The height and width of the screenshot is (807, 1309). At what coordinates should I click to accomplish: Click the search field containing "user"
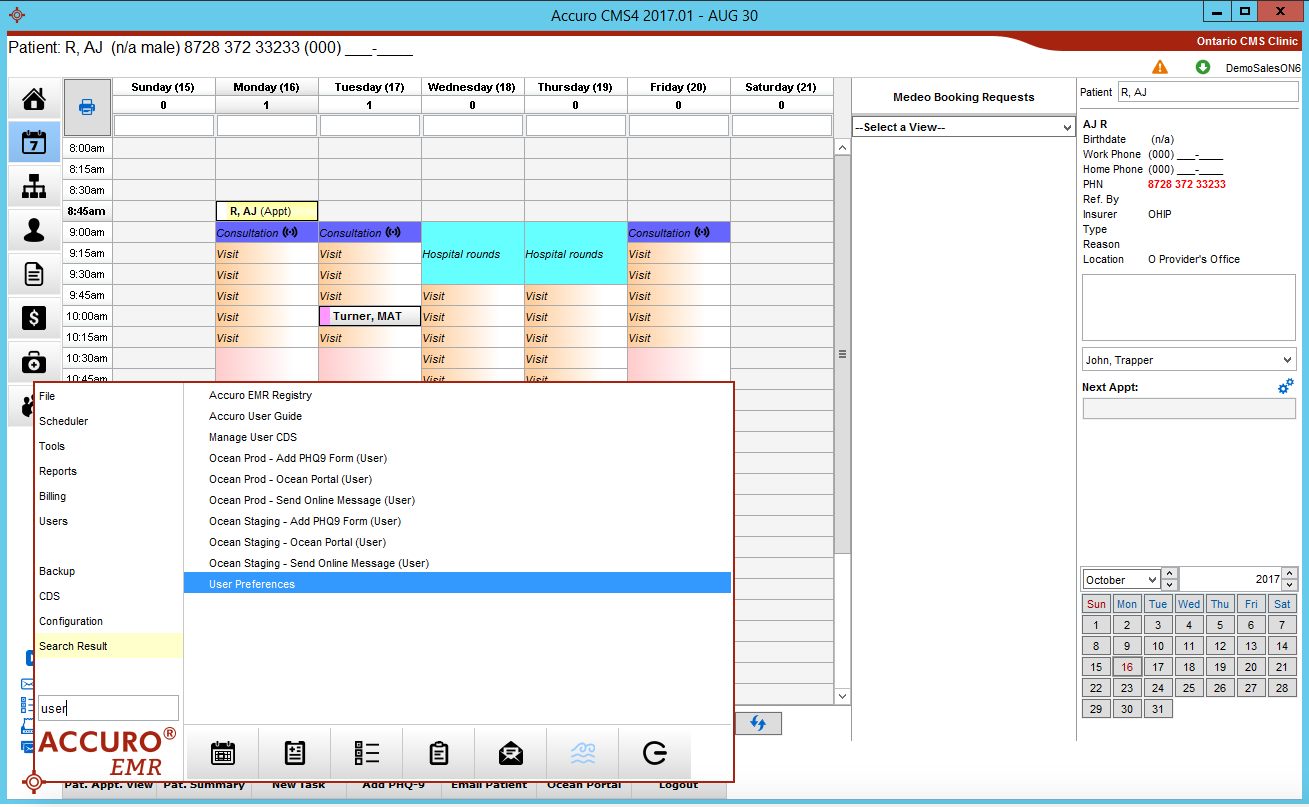pos(108,708)
